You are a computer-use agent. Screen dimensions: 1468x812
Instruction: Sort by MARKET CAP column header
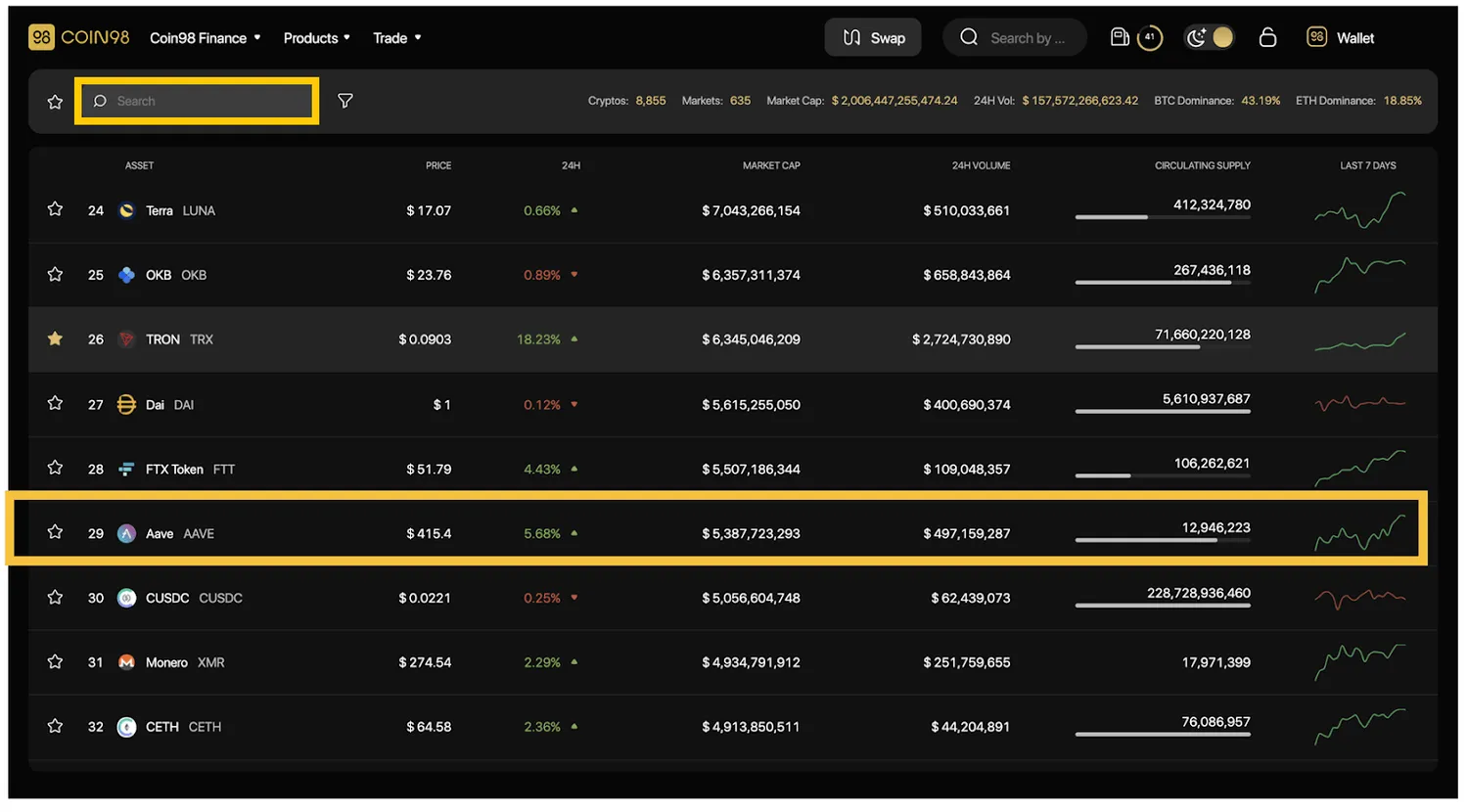coord(771,165)
